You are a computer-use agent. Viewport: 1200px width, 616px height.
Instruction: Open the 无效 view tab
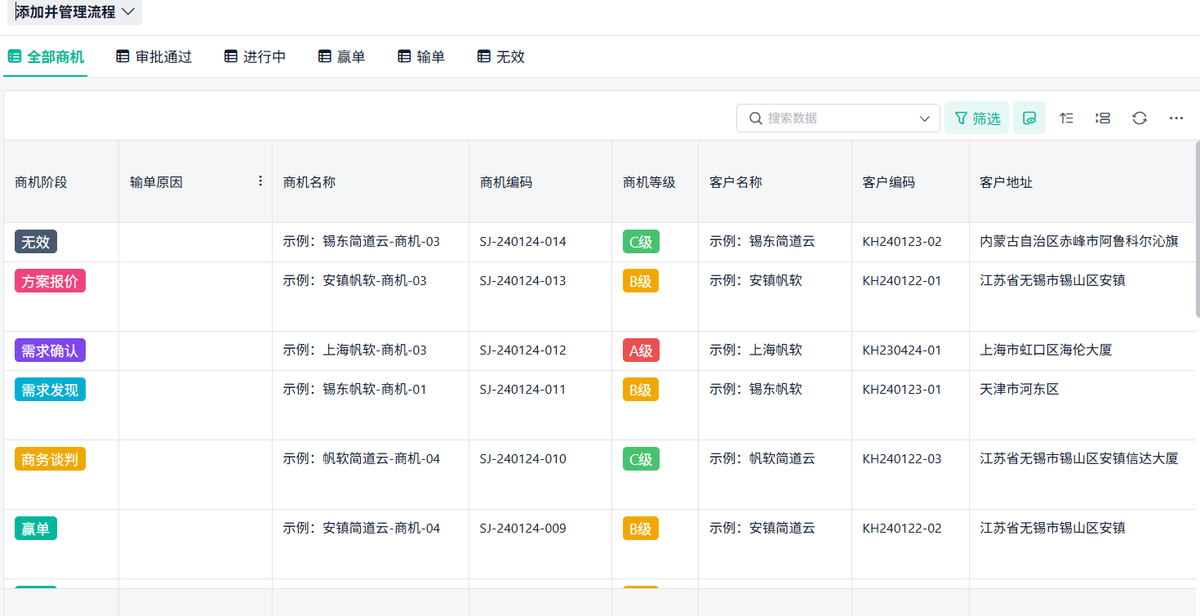(500, 57)
